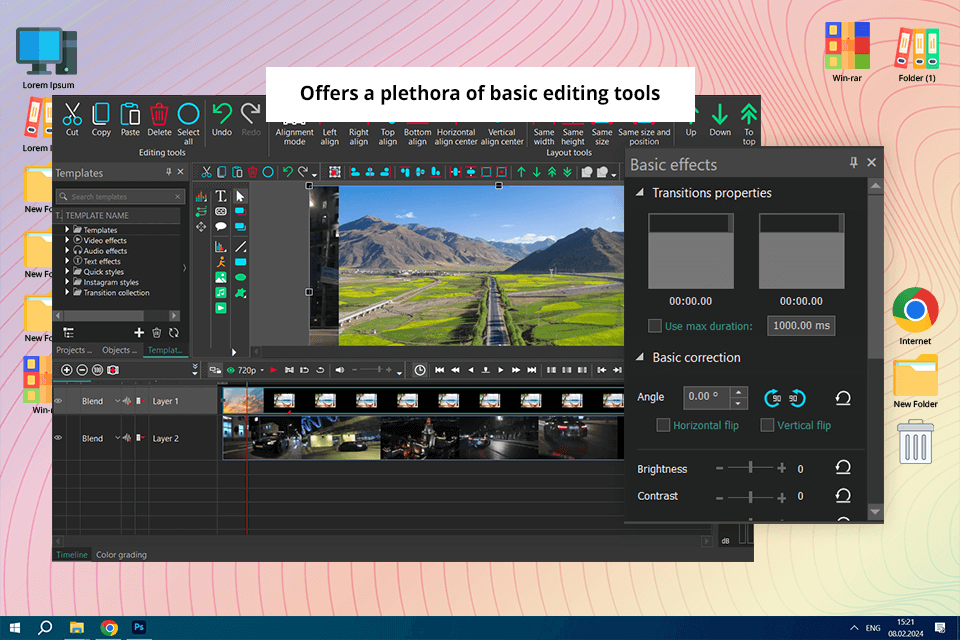Adjust the timeline volume slider

[x=372, y=370]
